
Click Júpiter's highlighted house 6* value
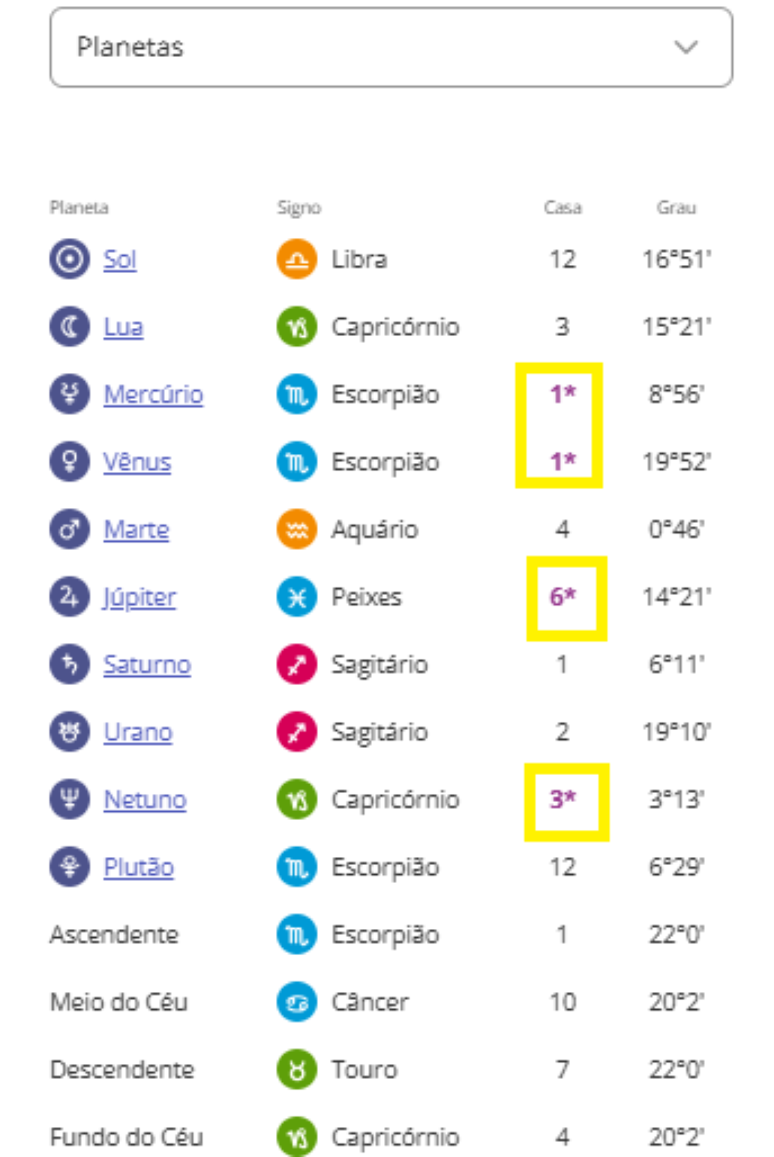pyautogui.click(x=562, y=597)
